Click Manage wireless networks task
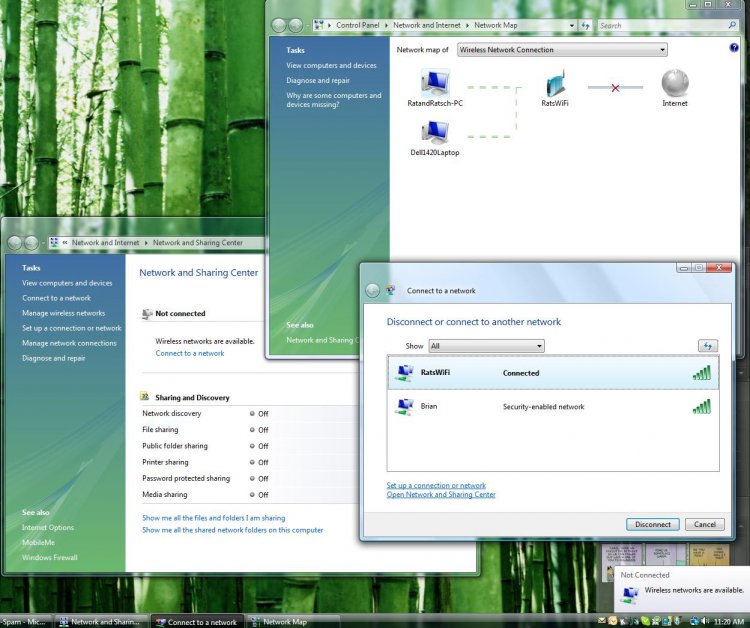Viewport: 750px width, 628px height. point(63,313)
